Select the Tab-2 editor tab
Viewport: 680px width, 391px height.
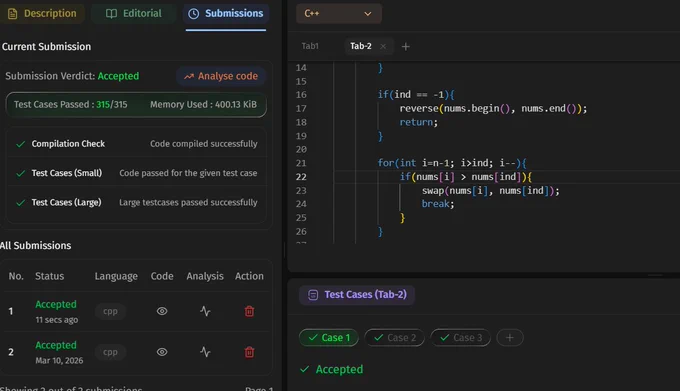[x=361, y=46]
